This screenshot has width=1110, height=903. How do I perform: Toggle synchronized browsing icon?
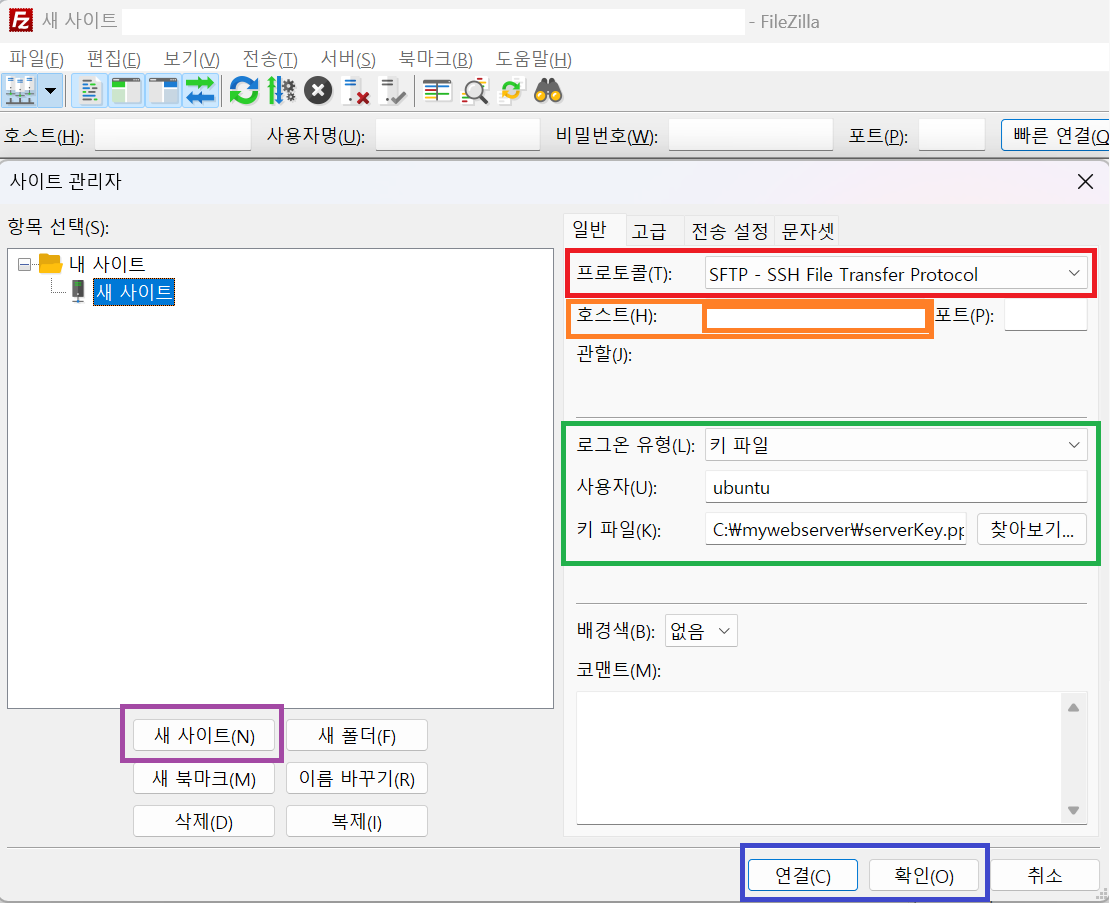(x=511, y=91)
